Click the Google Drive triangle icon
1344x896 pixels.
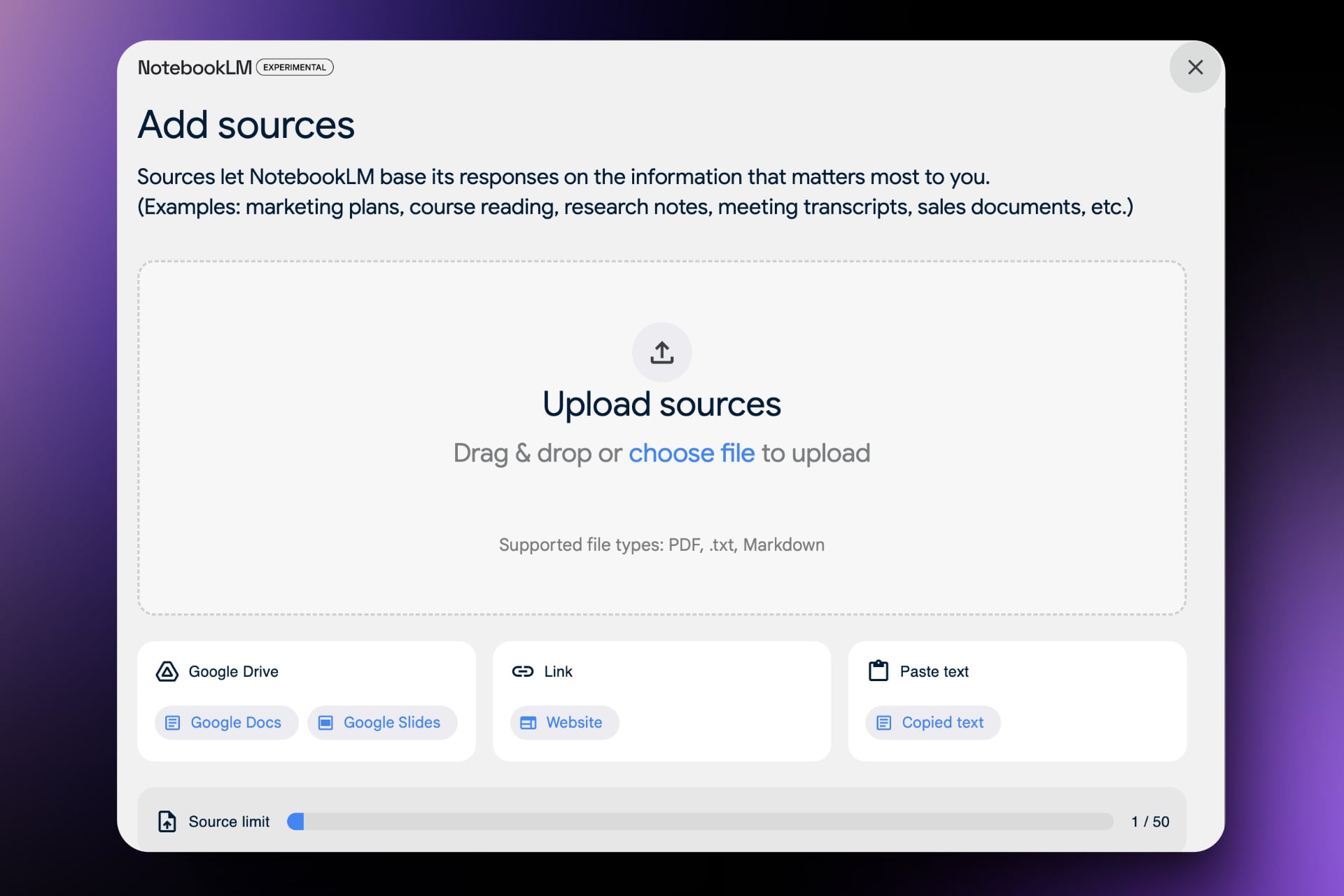point(167,671)
